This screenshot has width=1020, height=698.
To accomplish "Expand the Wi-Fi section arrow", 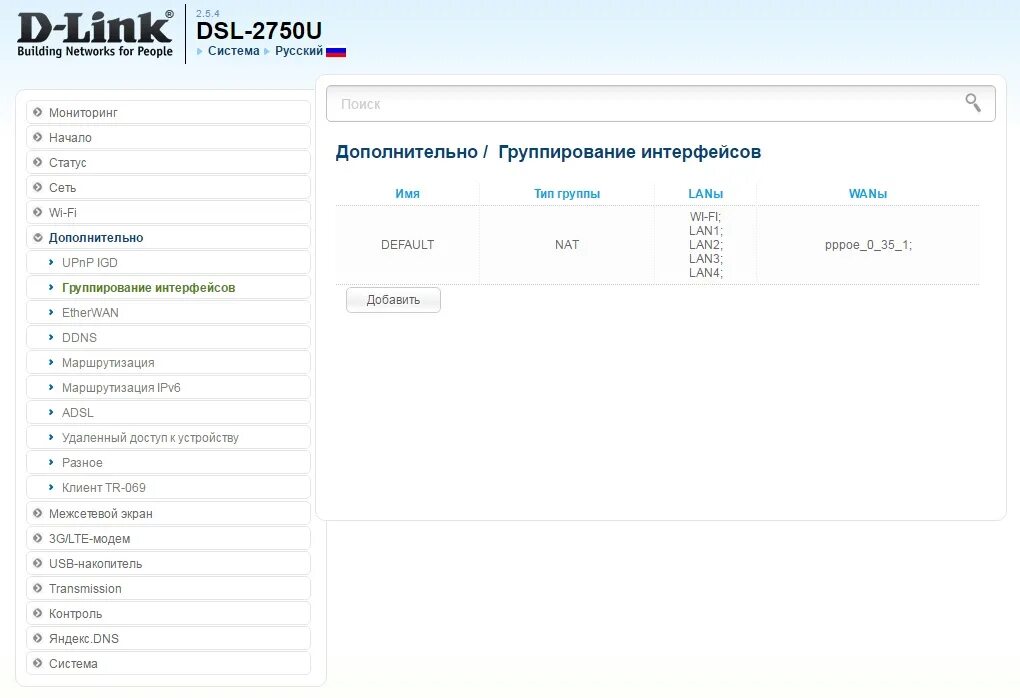I will 38,213.
